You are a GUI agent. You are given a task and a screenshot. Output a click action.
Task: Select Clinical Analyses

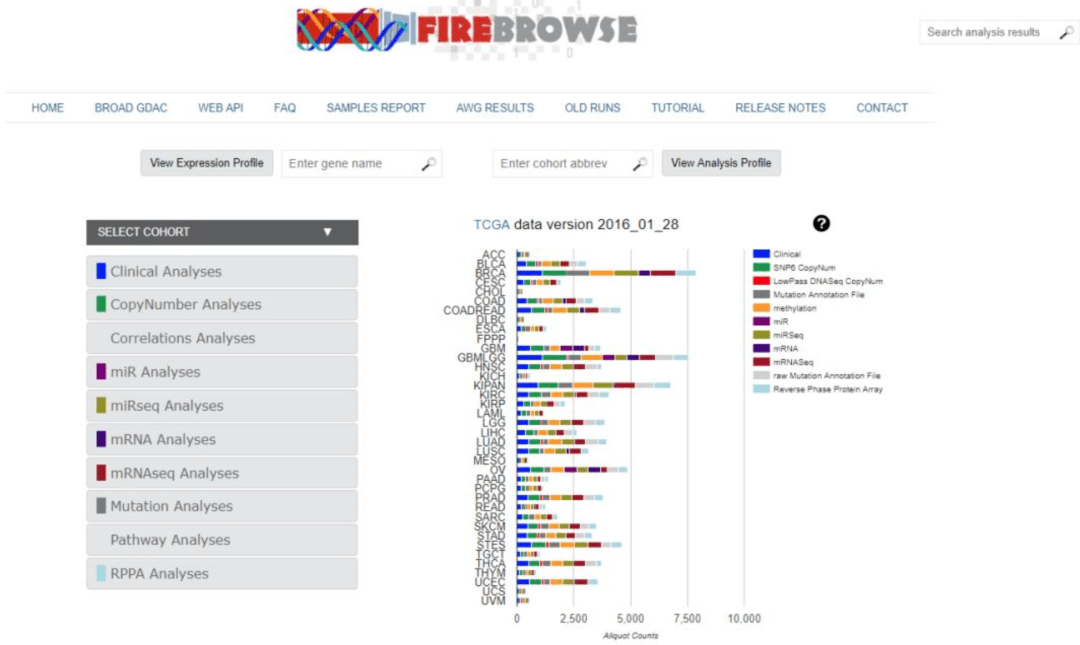(x=222, y=272)
